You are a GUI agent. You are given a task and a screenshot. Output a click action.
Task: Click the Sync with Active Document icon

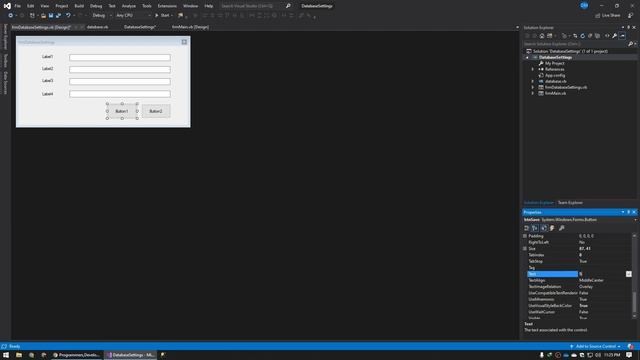pos(575,36)
